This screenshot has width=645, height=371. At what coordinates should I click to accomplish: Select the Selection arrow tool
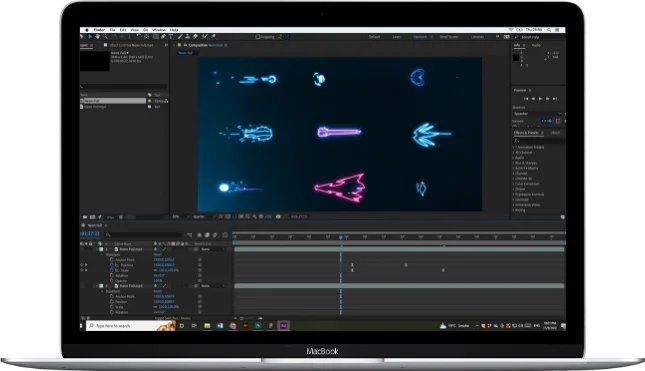point(90,37)
